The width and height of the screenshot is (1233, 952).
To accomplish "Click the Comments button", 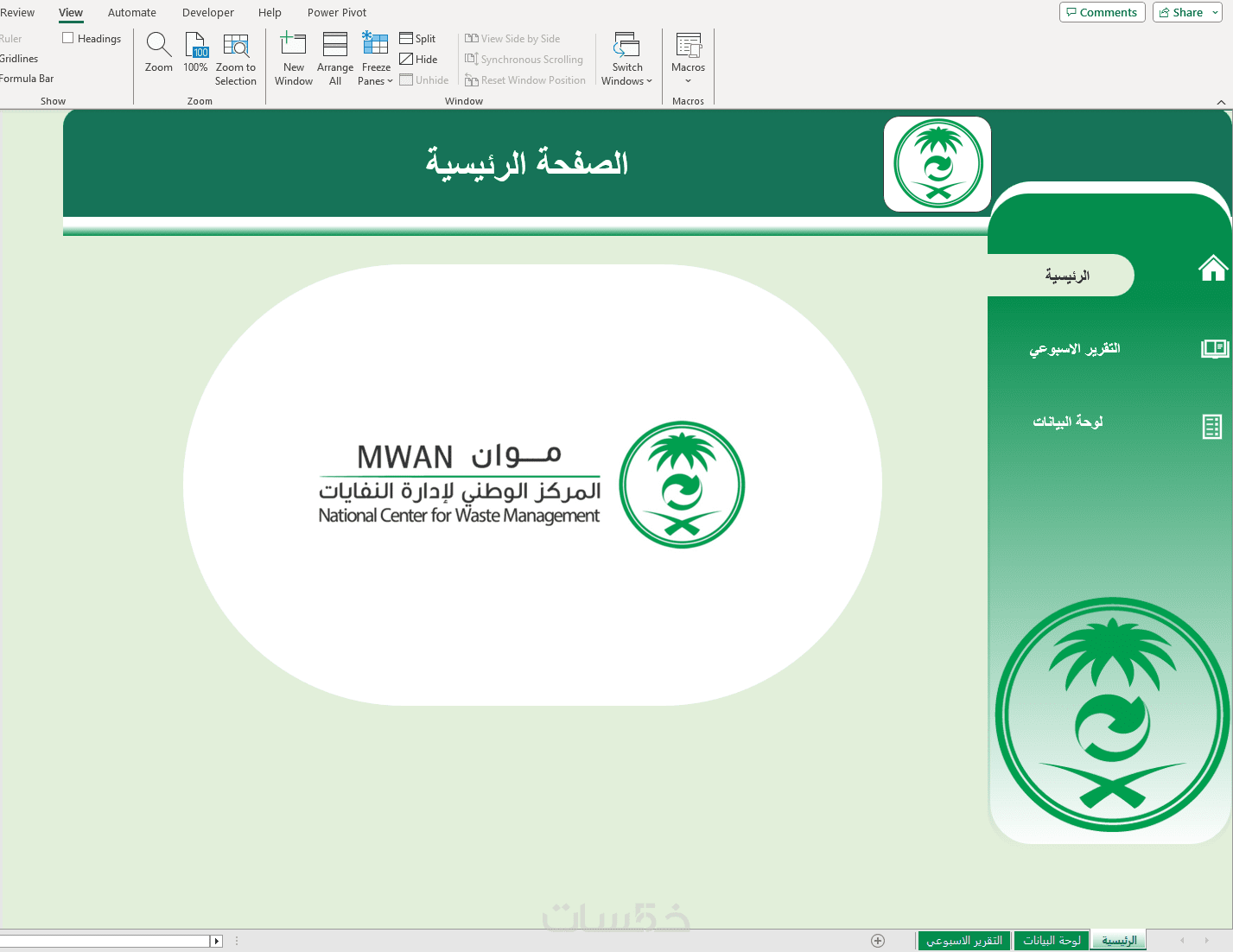I will click(x=1102, y=12).
